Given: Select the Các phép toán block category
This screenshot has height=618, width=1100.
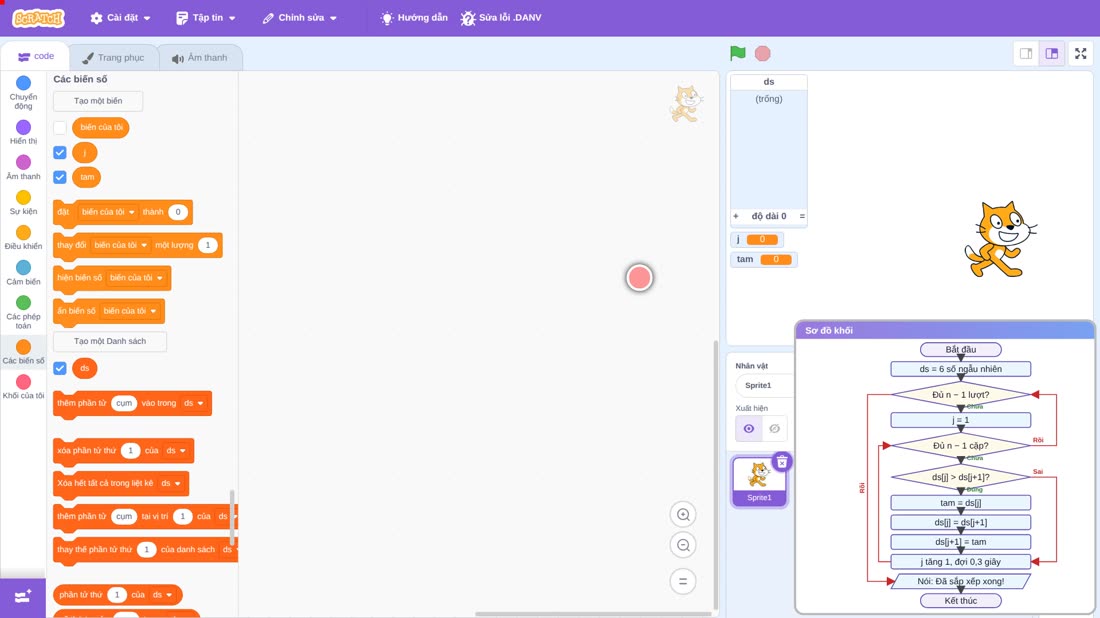Looking at the screenshot, I should (x=23, y=312).
